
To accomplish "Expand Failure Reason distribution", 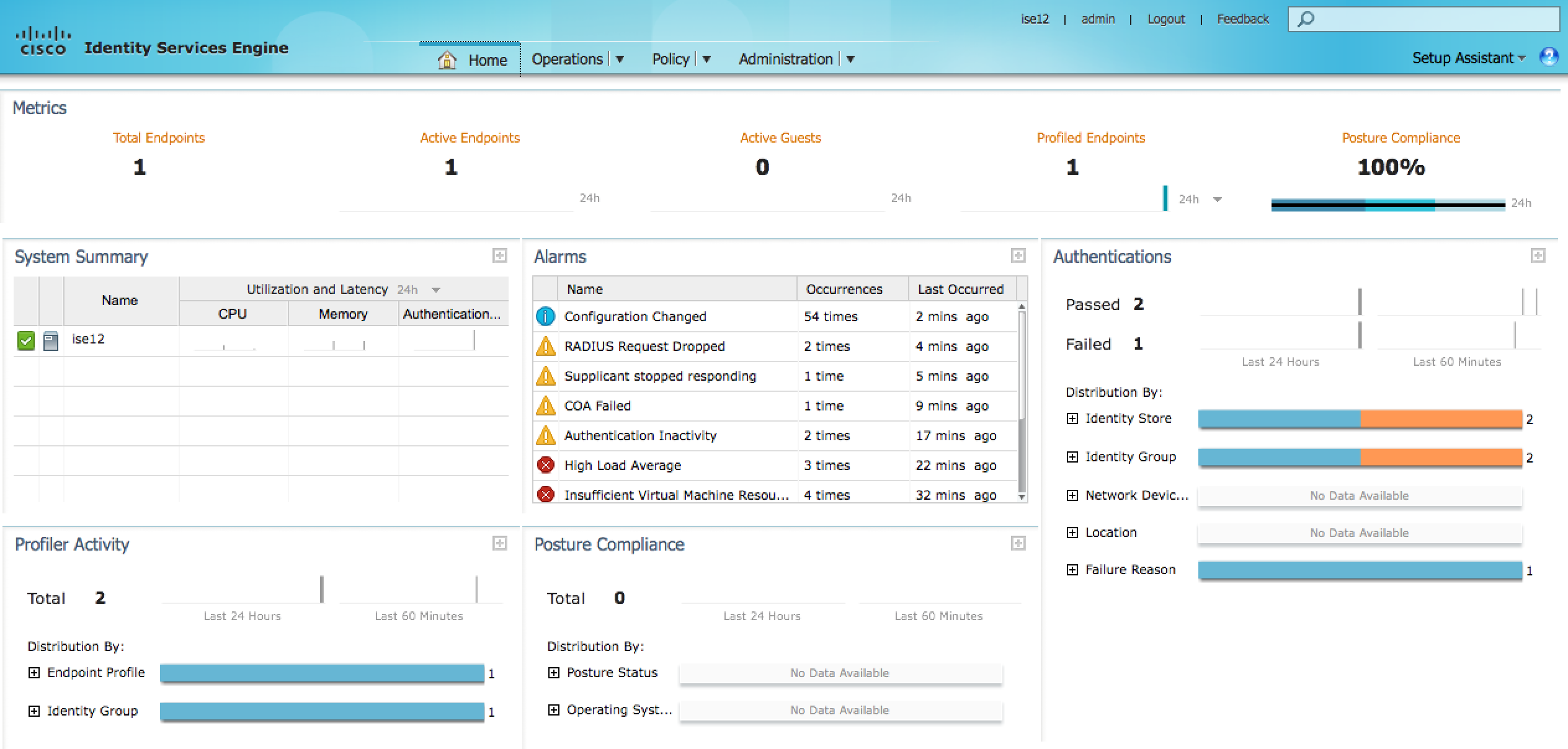I will pos(1072,570).
